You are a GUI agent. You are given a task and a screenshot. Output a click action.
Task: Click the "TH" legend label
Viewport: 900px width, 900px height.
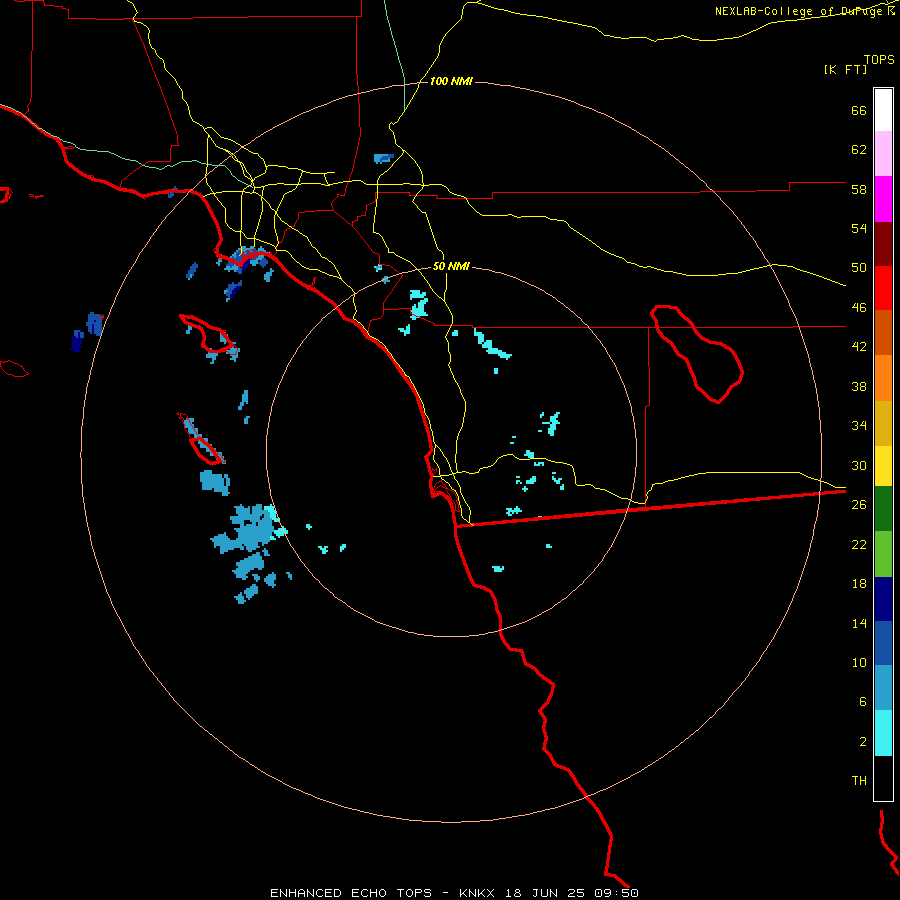tap(859, 781)
